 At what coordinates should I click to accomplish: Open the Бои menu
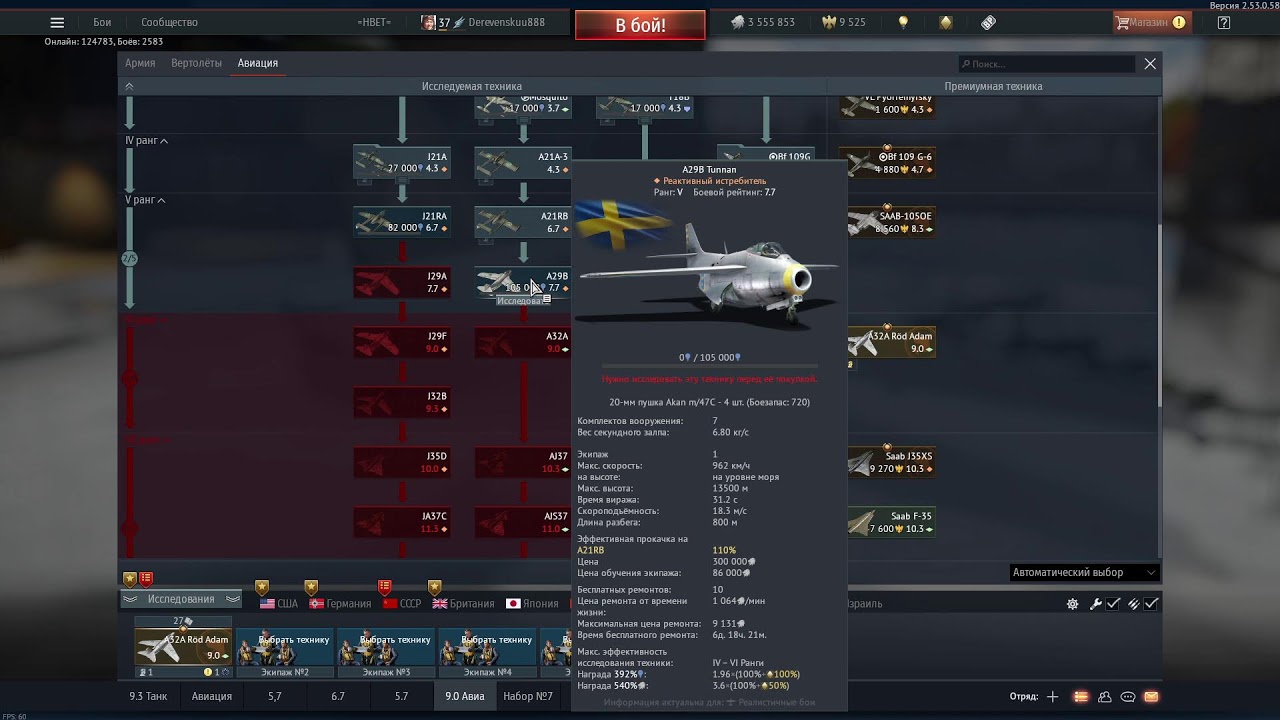click(x=102, y=22)
